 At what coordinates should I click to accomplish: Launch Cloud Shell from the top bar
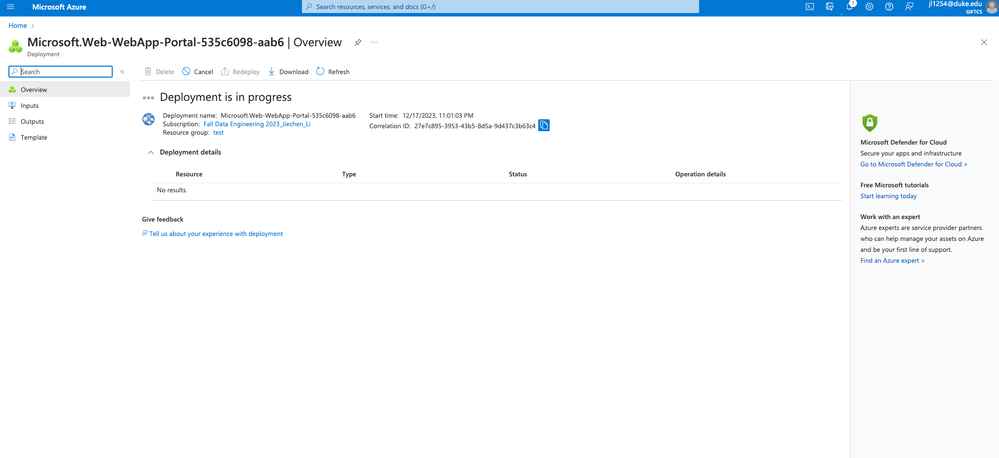coord(809,7)
